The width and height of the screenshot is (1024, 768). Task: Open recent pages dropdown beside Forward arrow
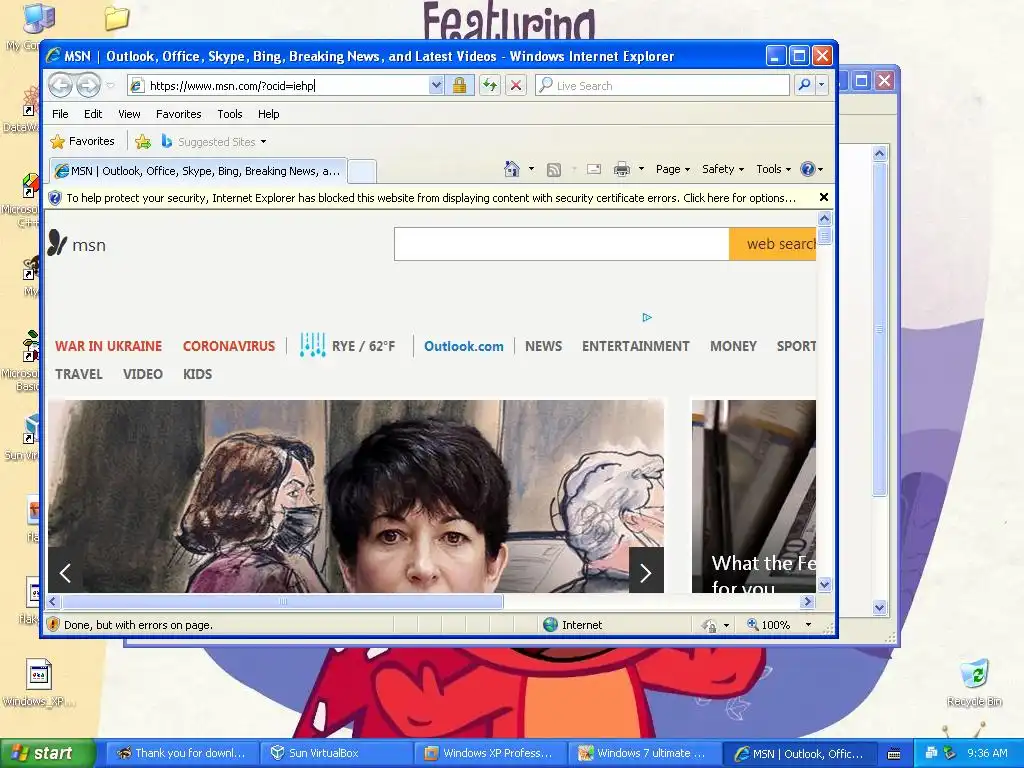(x=110, y=86)
